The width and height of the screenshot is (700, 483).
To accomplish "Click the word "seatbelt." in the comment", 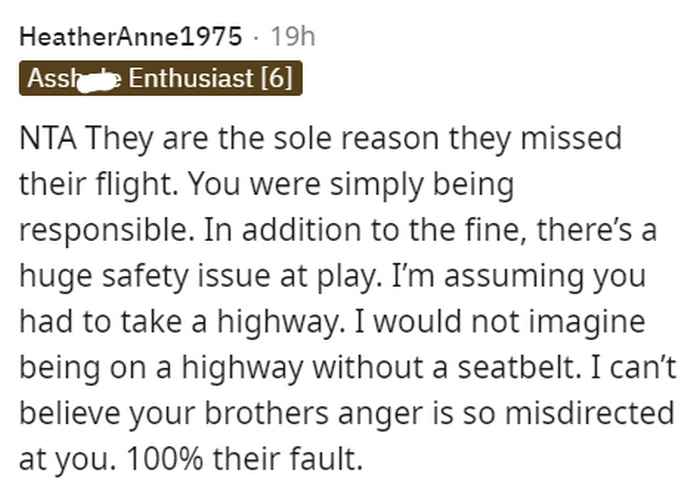I will pos(520,367).
